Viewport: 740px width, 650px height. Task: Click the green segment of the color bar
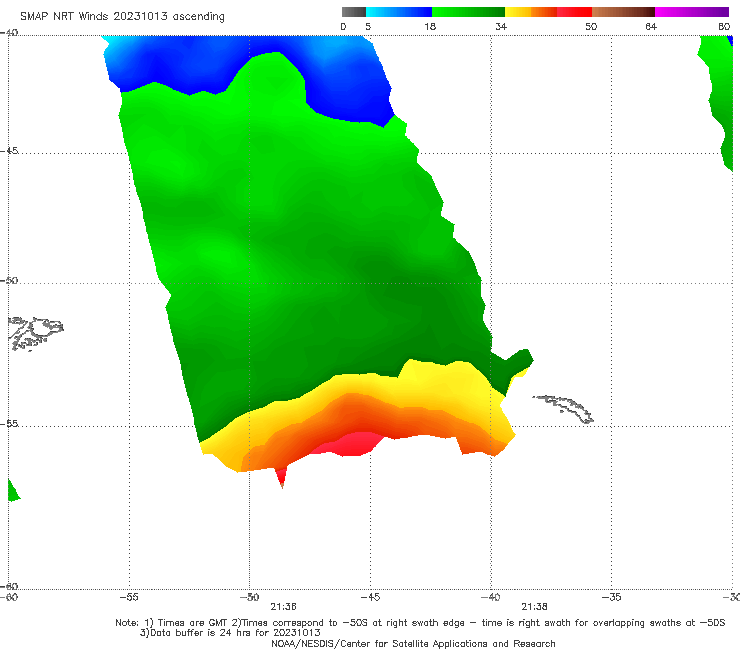point(468,12)
